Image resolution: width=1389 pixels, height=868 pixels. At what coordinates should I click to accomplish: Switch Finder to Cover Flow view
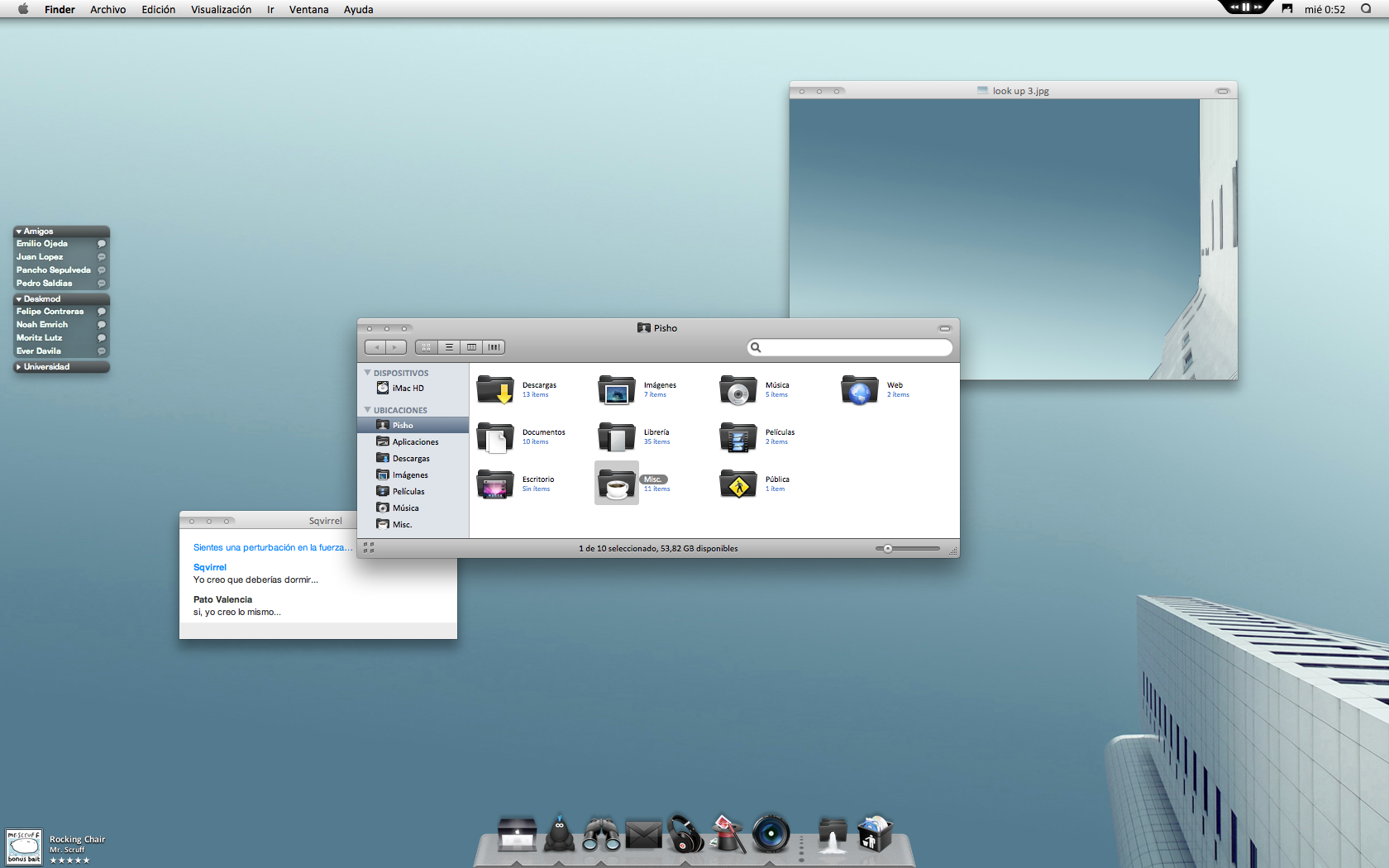click(x=494, y=347)
